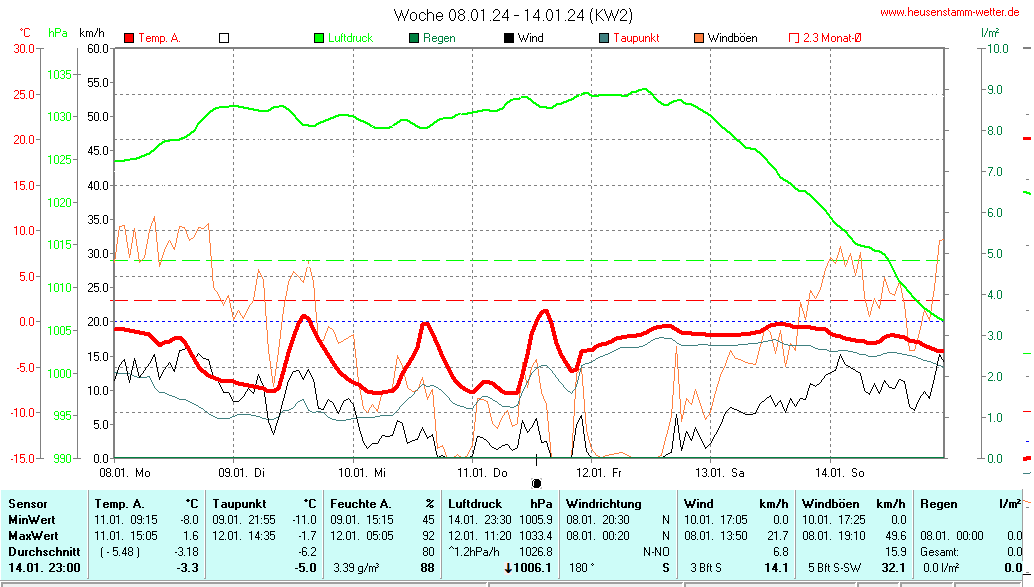Click the 14.01. 23:00 timestamp row label
The width and height of the screenshot is (1034, 587).
click(x=46, y=568)
